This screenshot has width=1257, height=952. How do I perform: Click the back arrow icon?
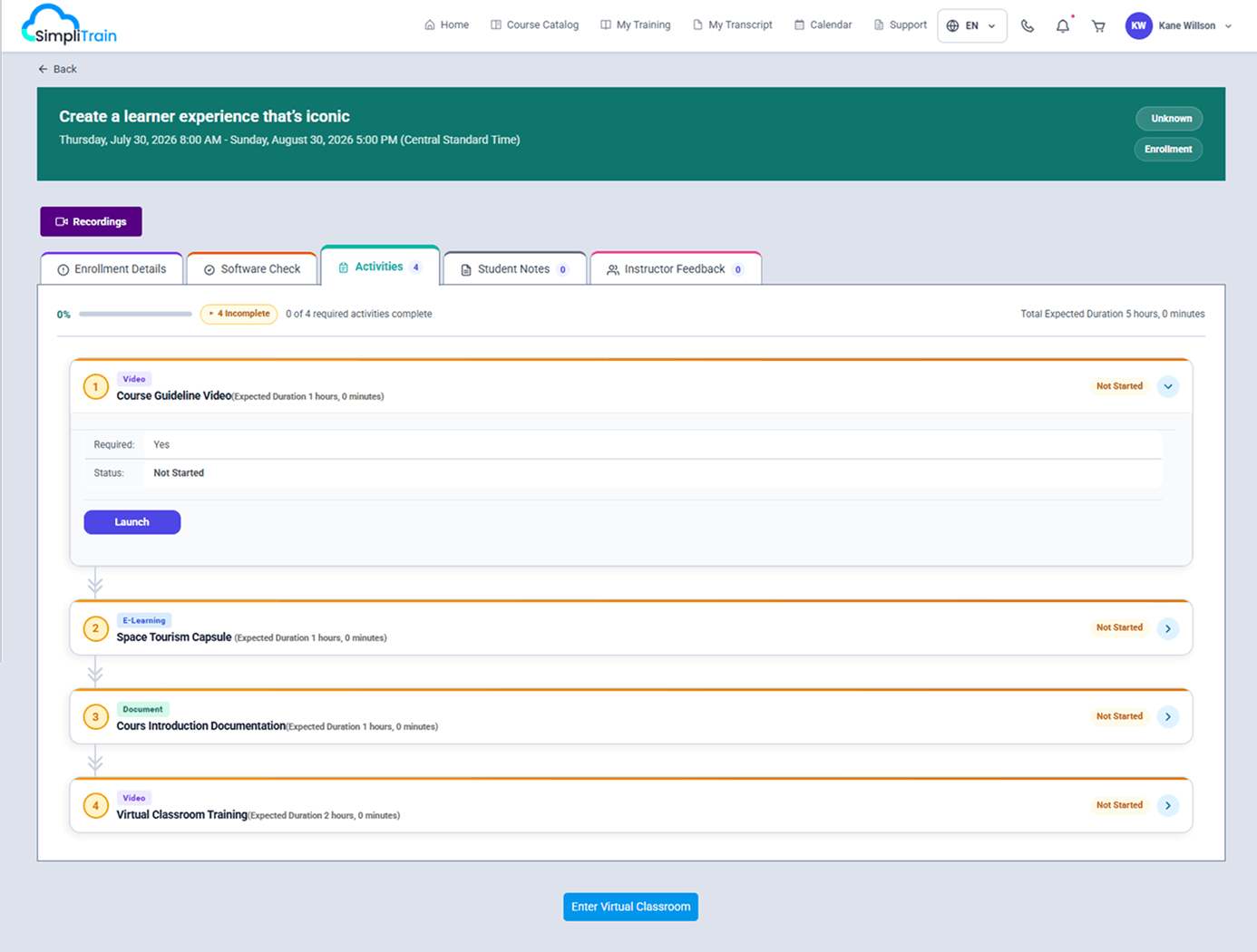(43, 69)
